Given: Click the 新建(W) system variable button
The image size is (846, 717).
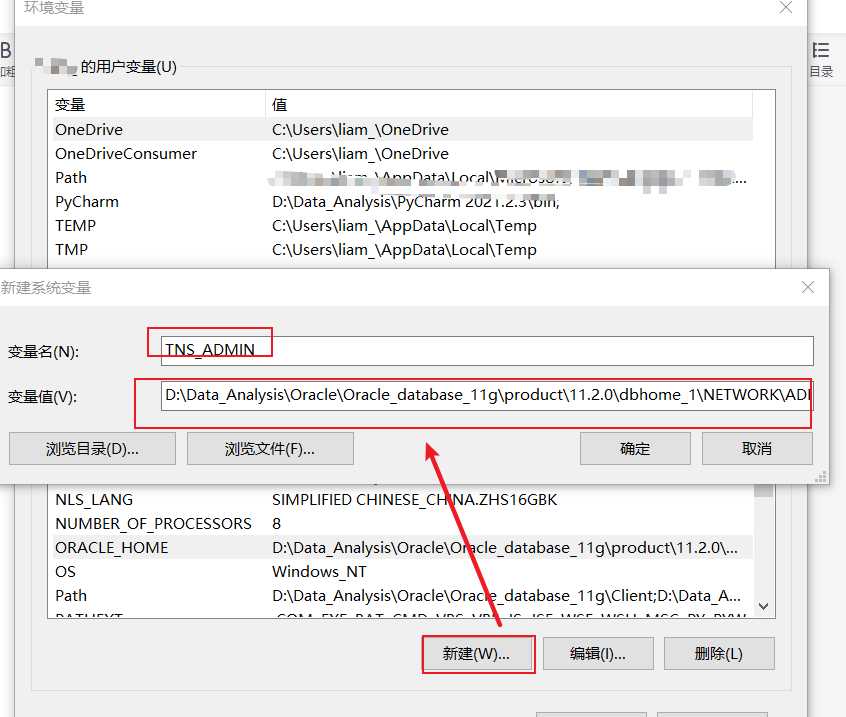Looking at the screenshot, I should (477, 654).
